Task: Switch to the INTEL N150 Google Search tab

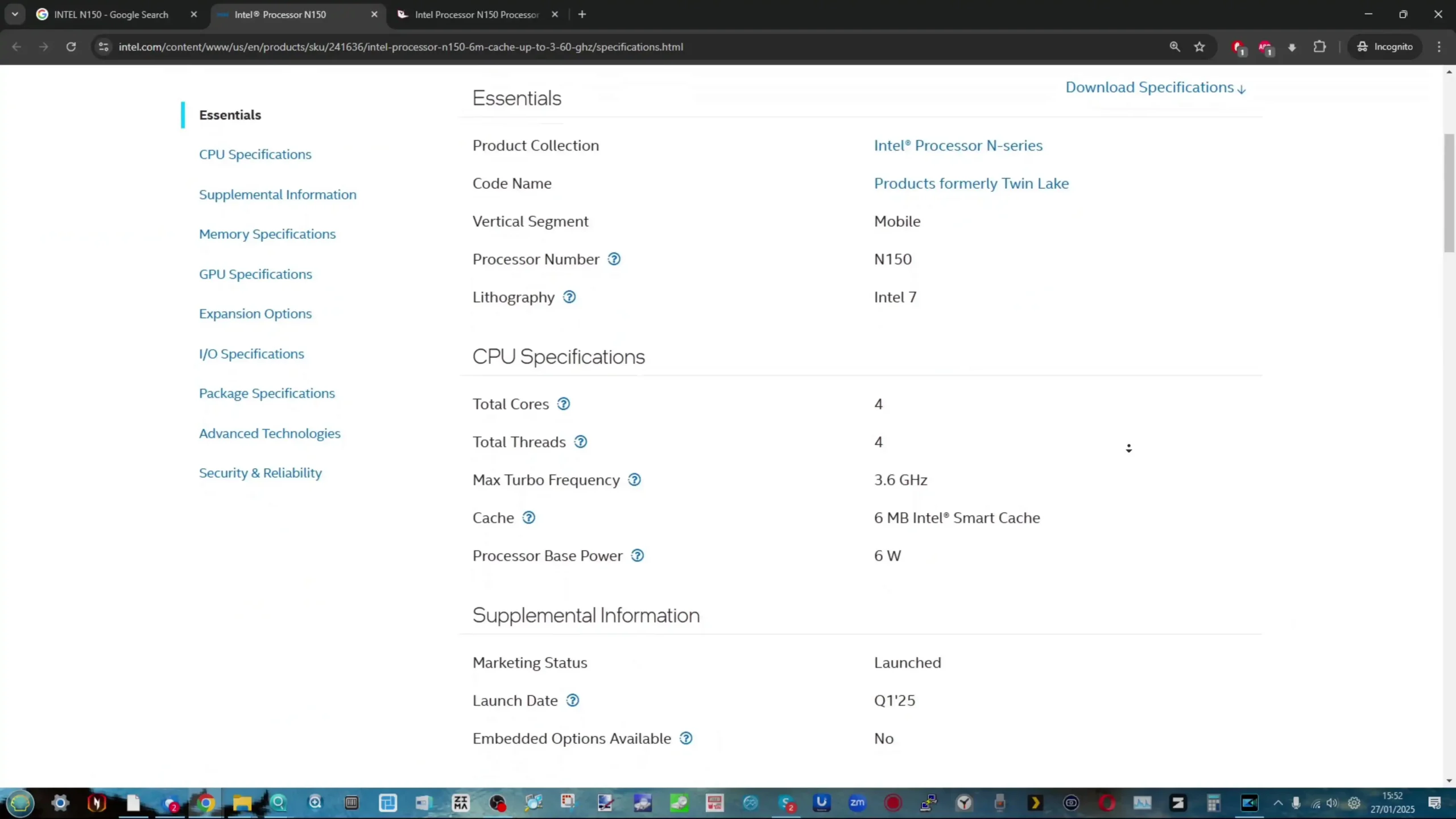Action: click(111, 14)
